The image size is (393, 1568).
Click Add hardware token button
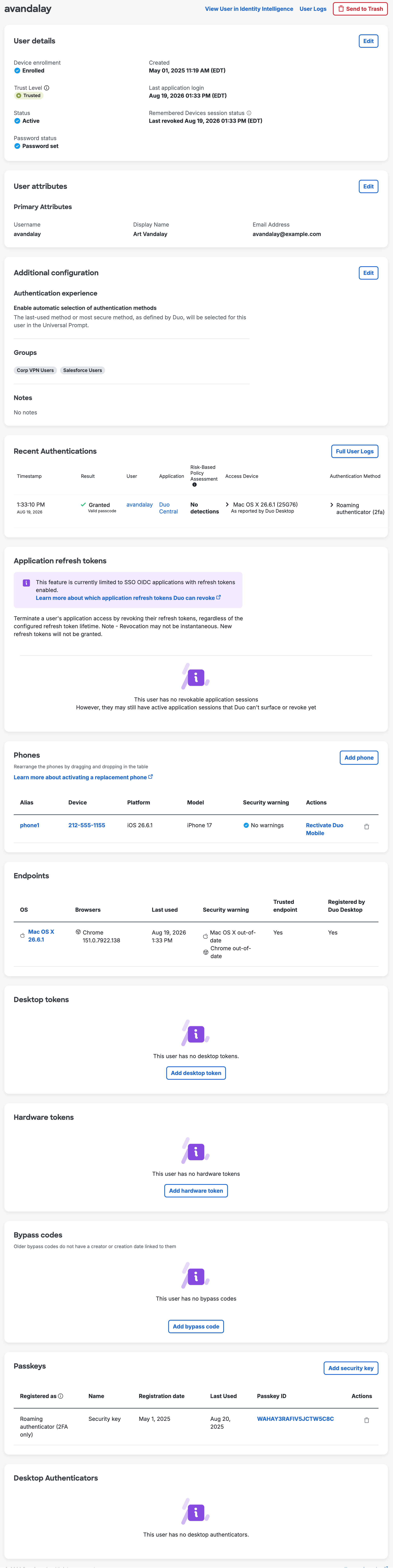point(196,1191)
